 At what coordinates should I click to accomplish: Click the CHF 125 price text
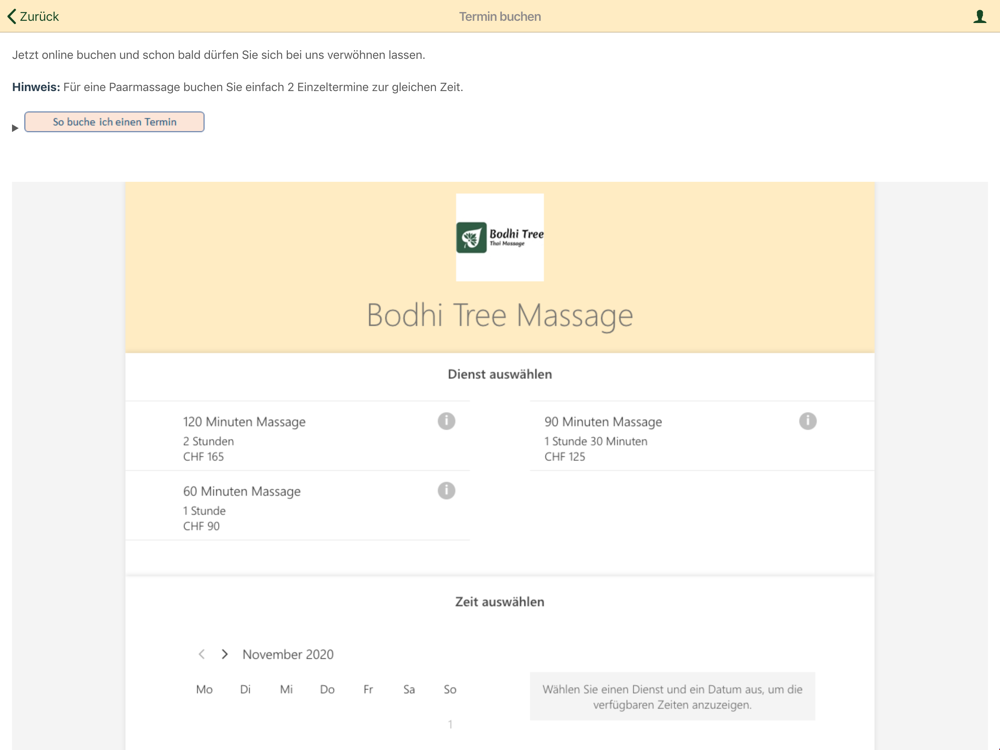point(564,457)
